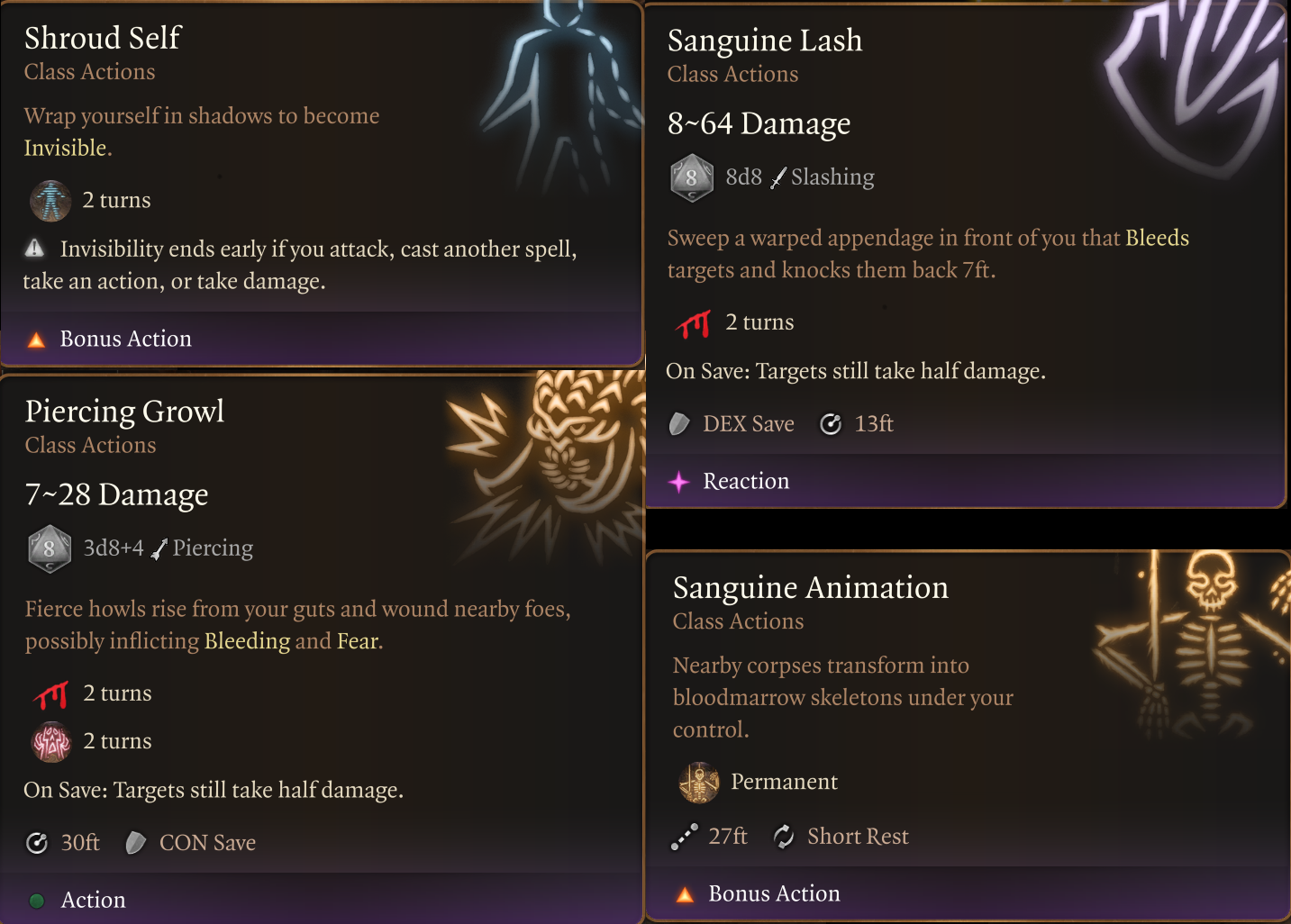Click the d8 dice icon in Piercing Growl
Viewport: 1291px width, 924px height.
point(50,548)
